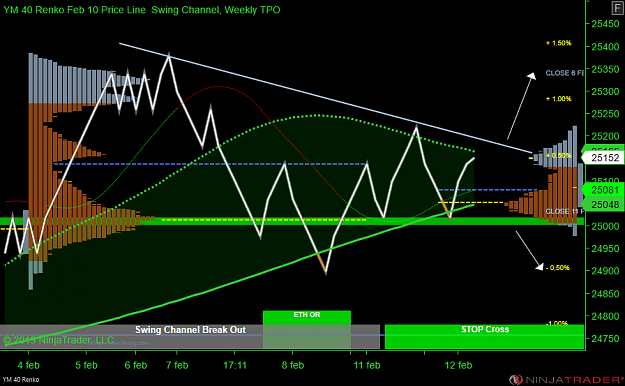Click the 25300 price axis label

tap(605, 91)
